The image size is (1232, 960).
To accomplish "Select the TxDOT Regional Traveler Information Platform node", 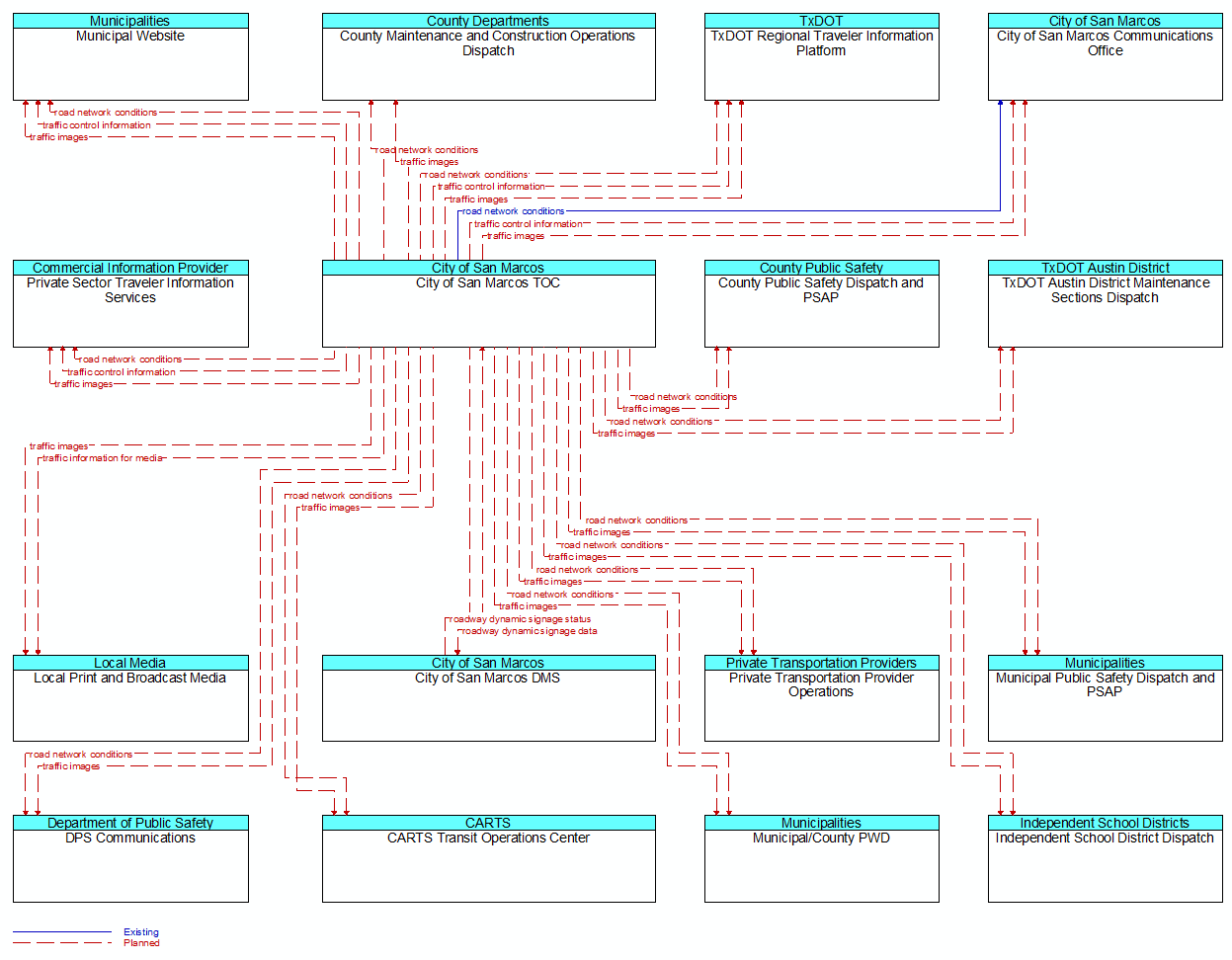I will 821,57.
